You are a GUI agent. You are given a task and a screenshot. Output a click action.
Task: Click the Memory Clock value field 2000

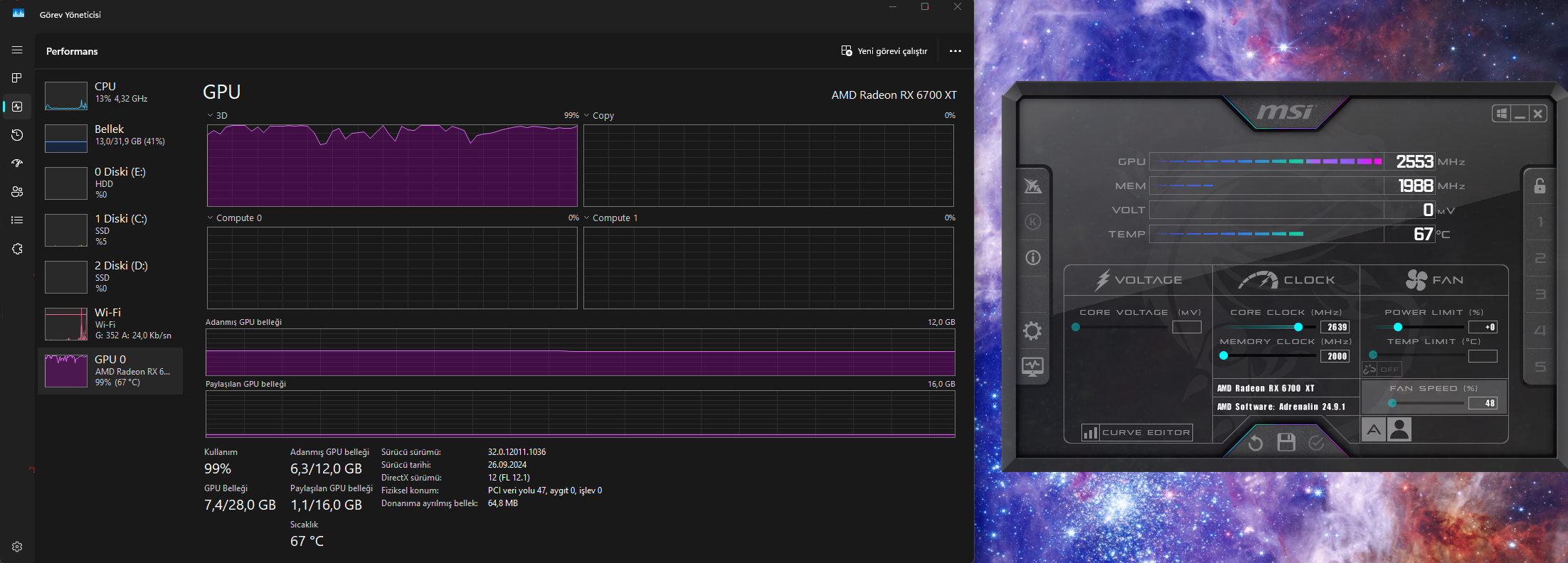click(x=1335, y=356)
